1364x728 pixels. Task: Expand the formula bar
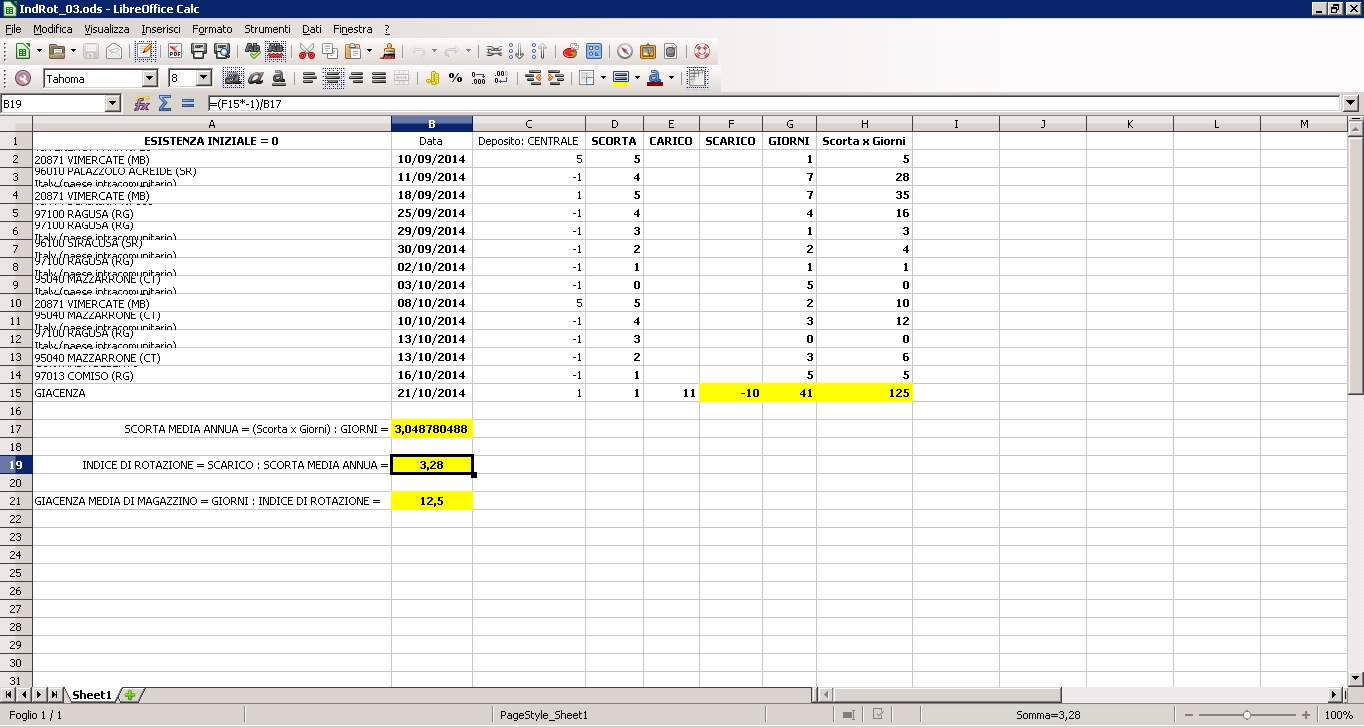tap(1352, 103)
